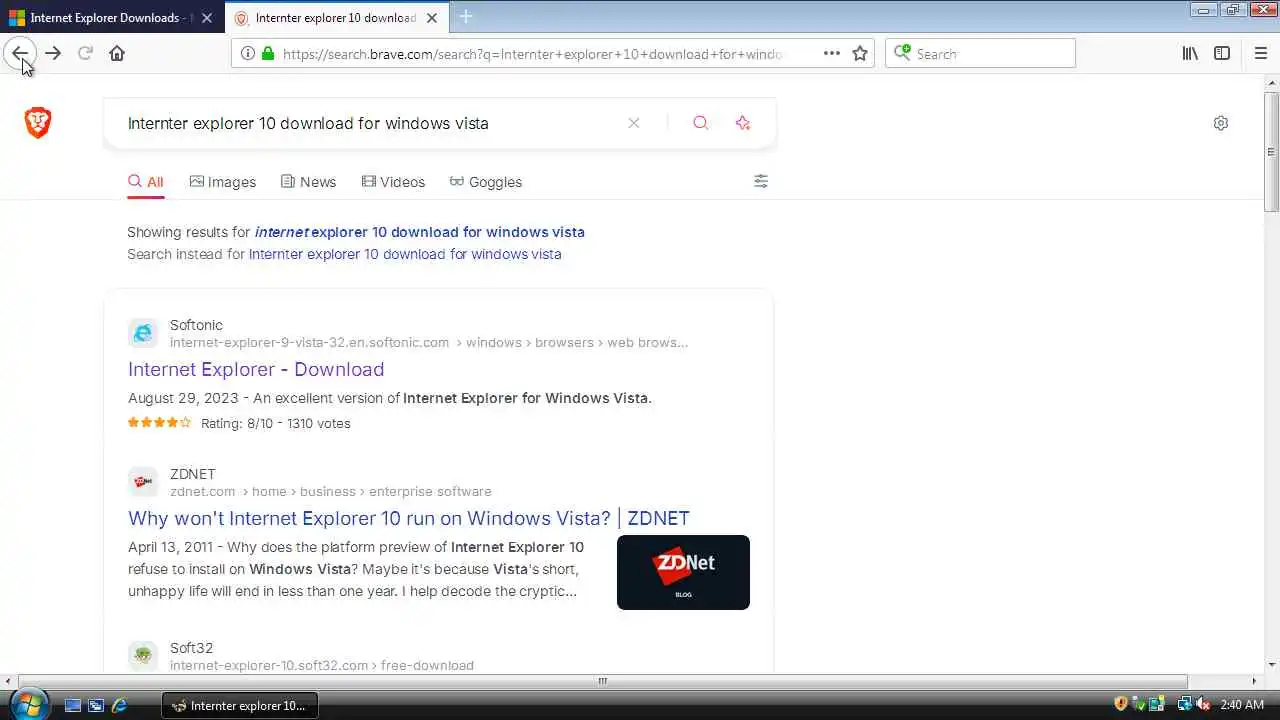
Task: Switch to Internet Explorer Downloads tab
Action: click(112, 18)
